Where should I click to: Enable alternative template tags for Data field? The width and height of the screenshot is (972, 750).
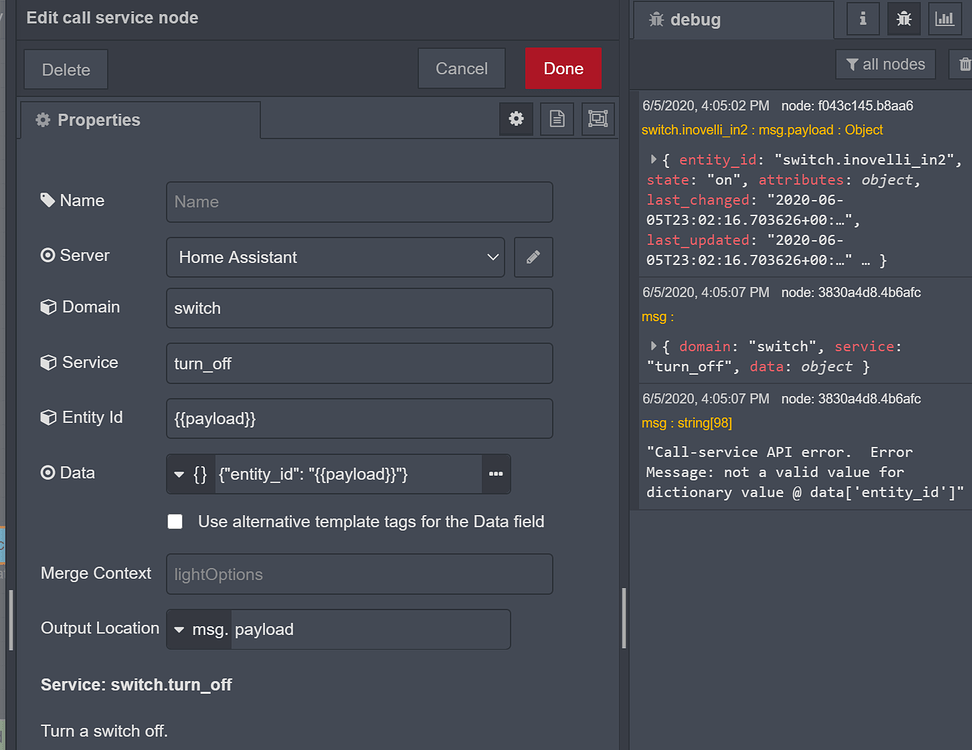tap(175, 521)
